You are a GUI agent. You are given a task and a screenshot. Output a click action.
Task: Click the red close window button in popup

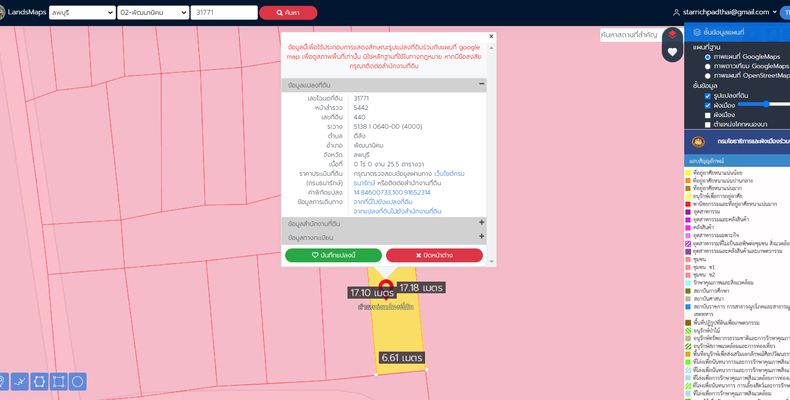click(x=434, y=255)
